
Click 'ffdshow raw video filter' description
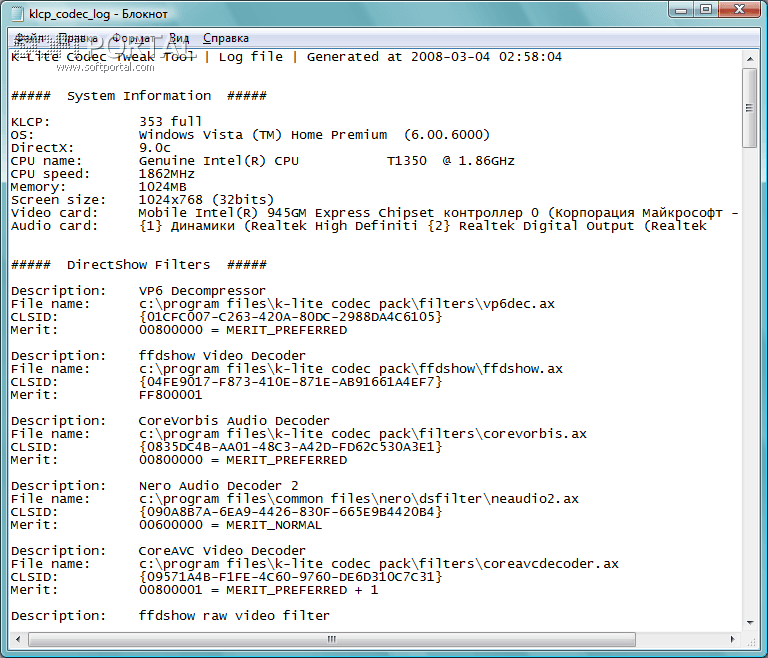pyautogui.click(x=234, y=616)
